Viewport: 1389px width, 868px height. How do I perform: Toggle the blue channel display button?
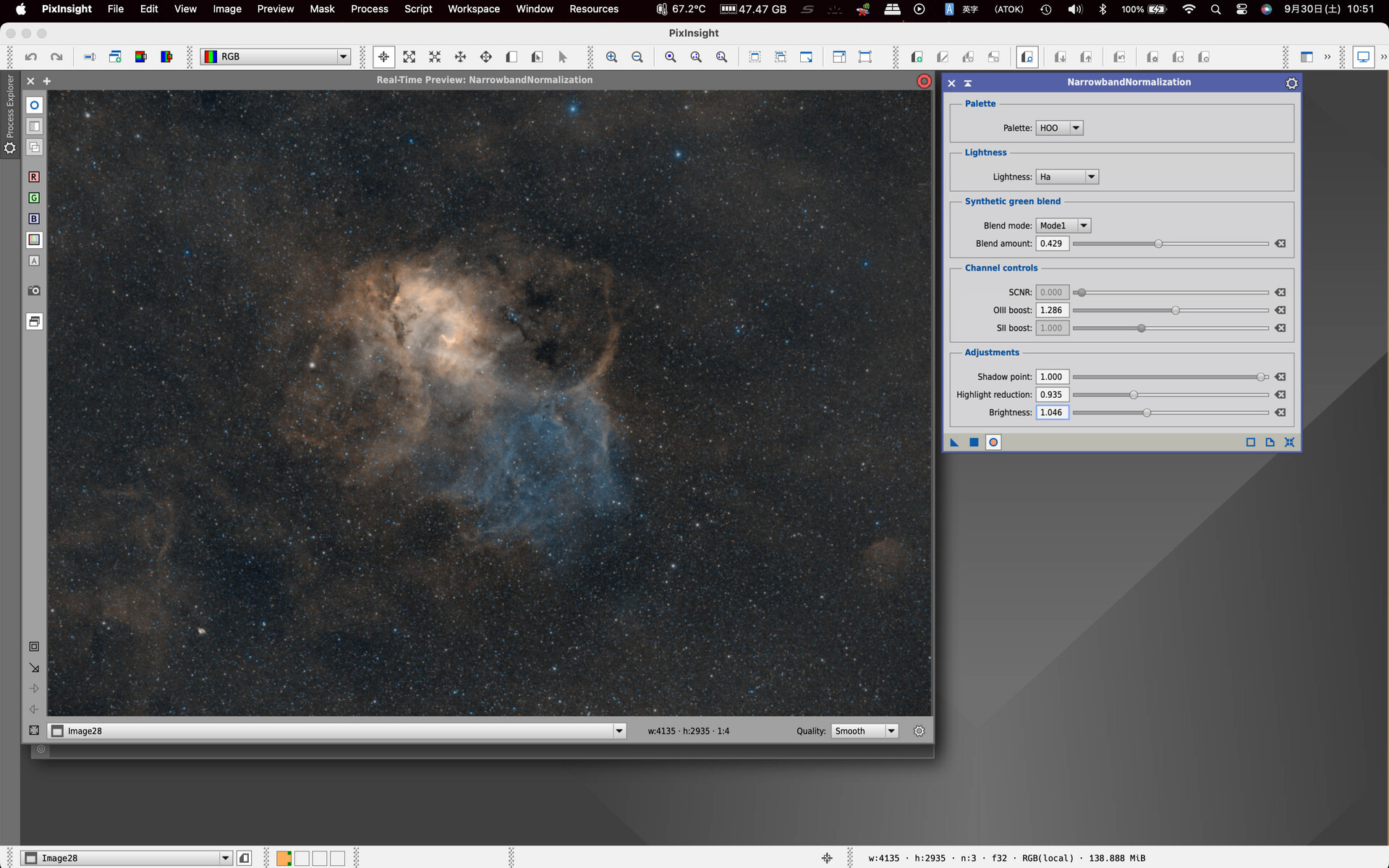coord(34,218)
